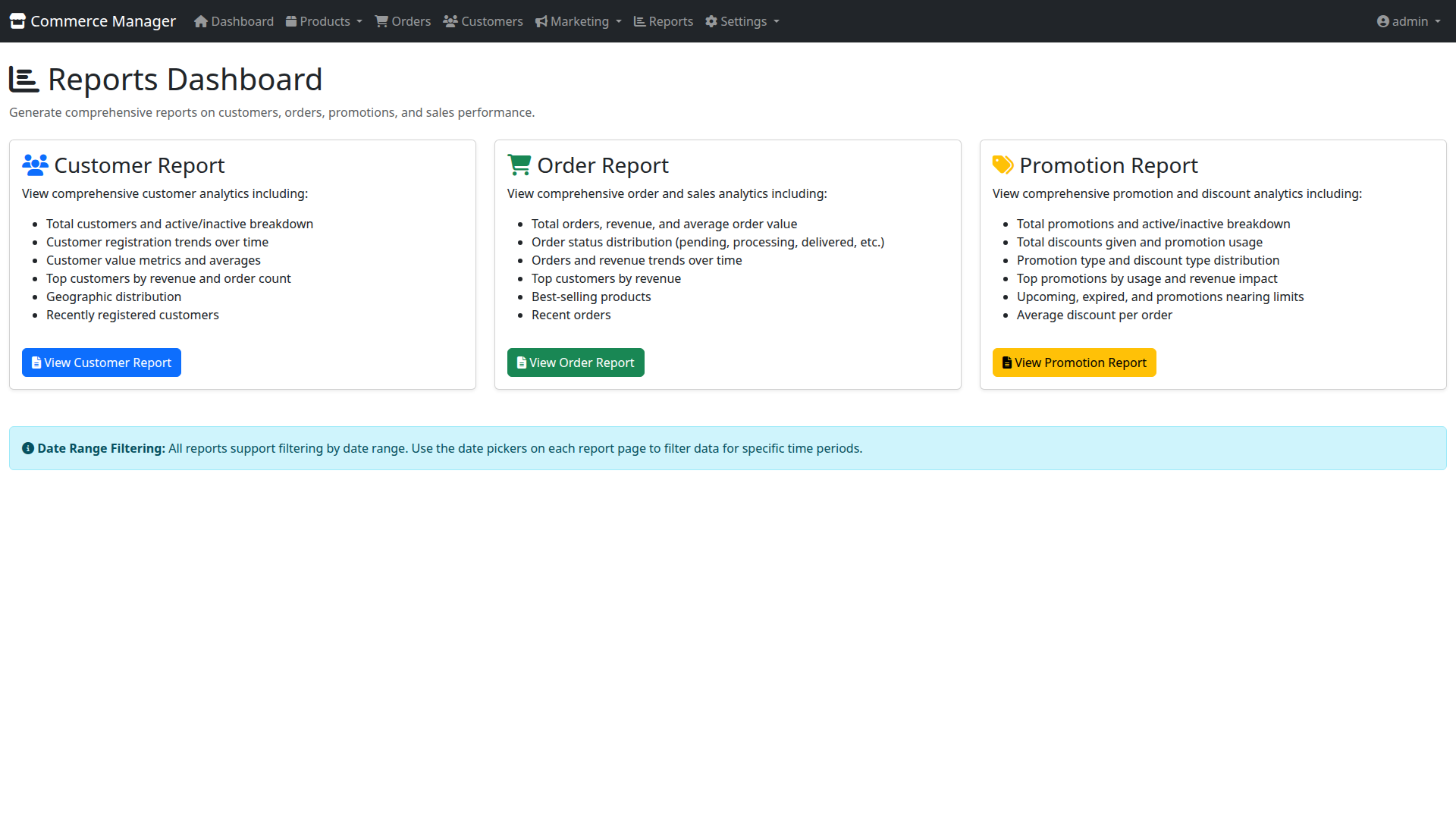Open the Marketing dropdown
The width and height of the screenshot is (1456, 819).
[579, 21]
